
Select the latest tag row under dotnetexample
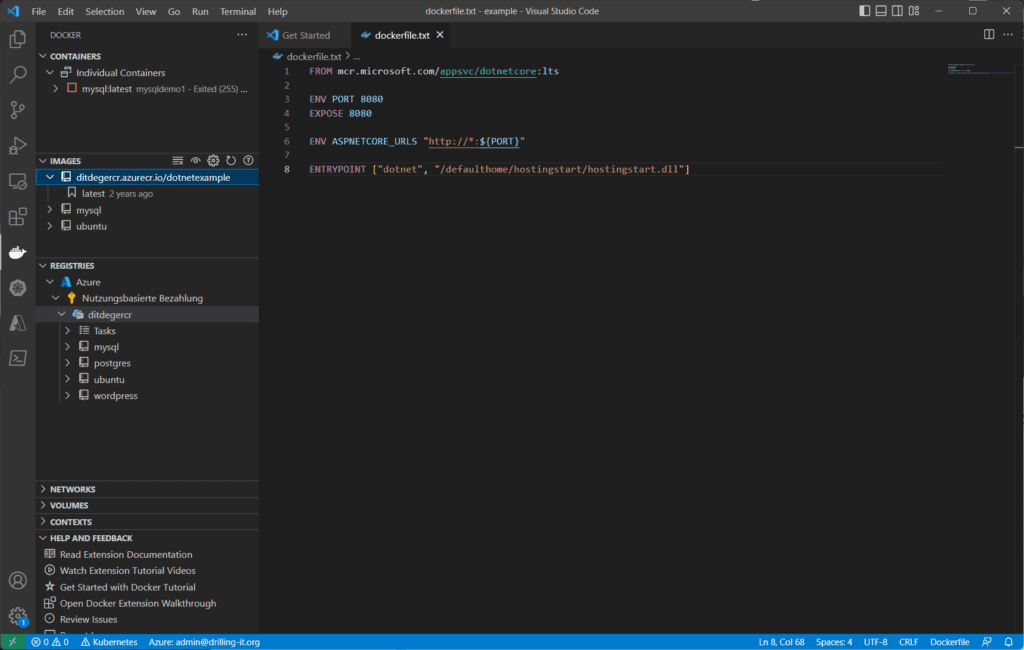[x=147, y=193]
